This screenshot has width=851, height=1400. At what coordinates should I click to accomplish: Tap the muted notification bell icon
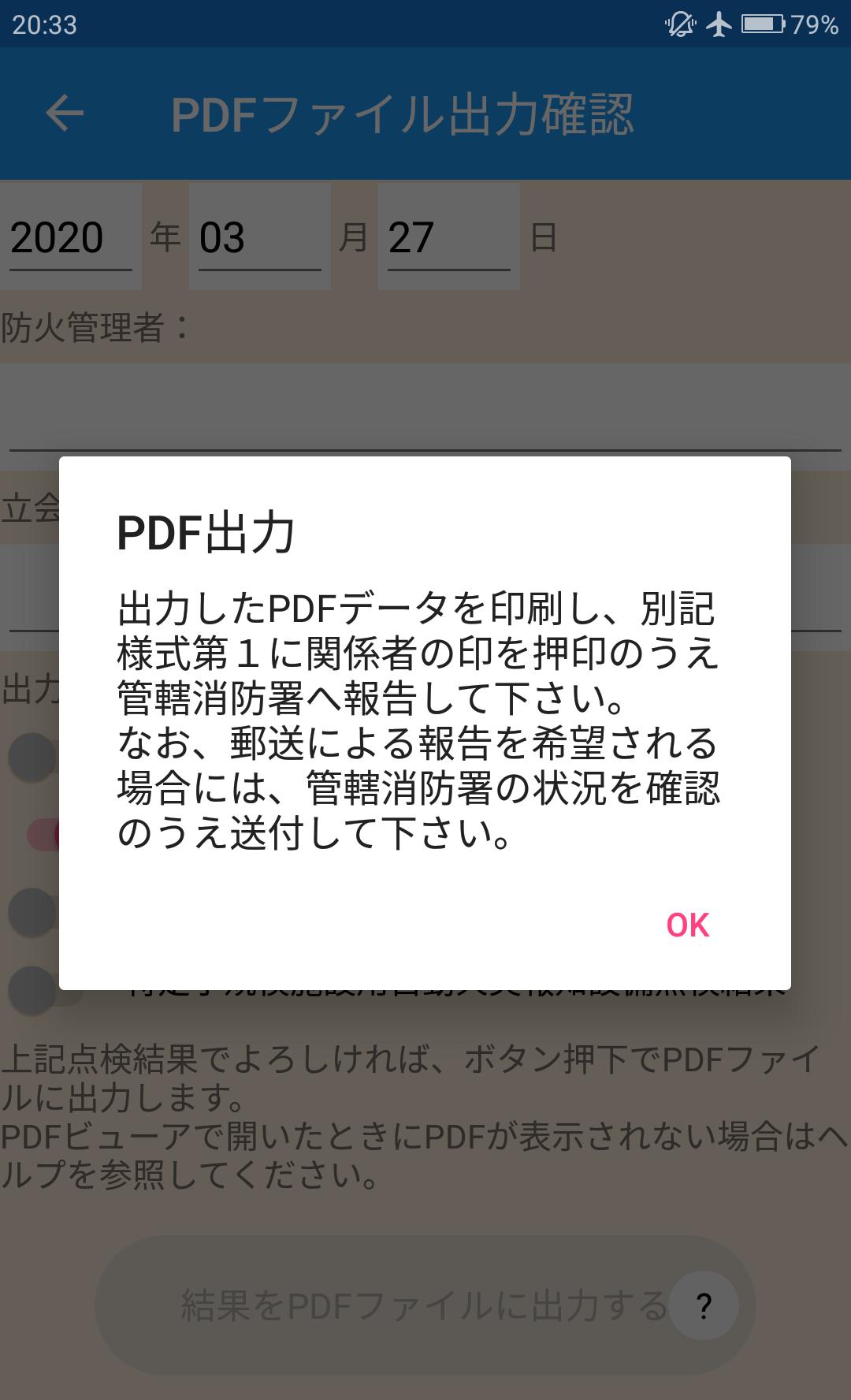point(680,24)
